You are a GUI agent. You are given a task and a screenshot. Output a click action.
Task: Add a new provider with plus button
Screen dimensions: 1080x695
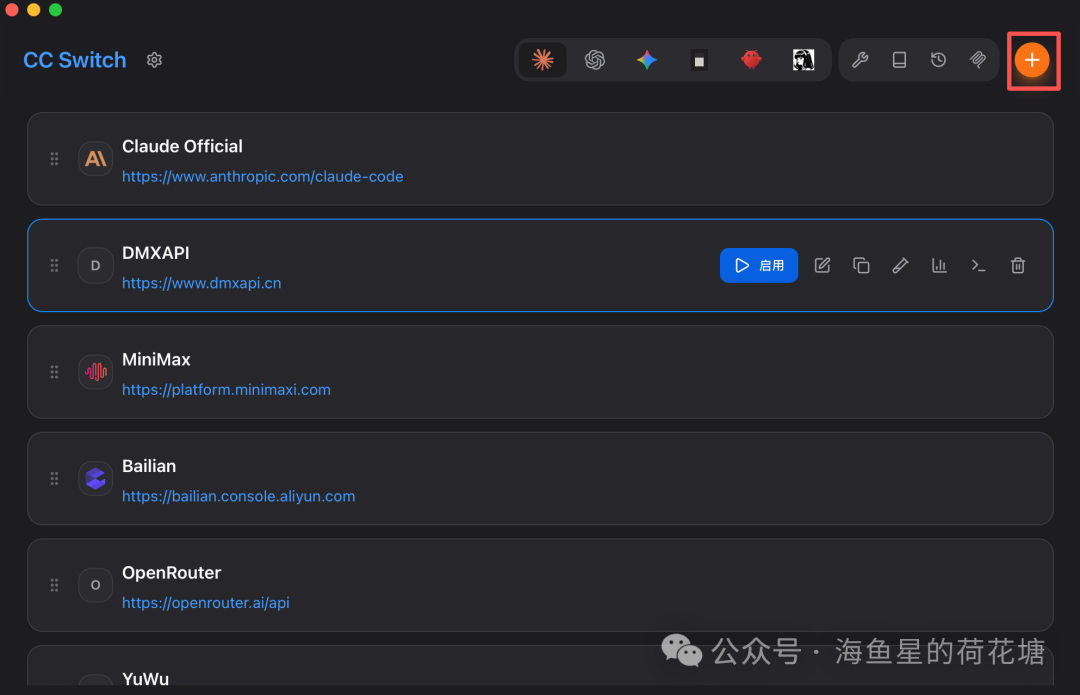point(1032,60)
